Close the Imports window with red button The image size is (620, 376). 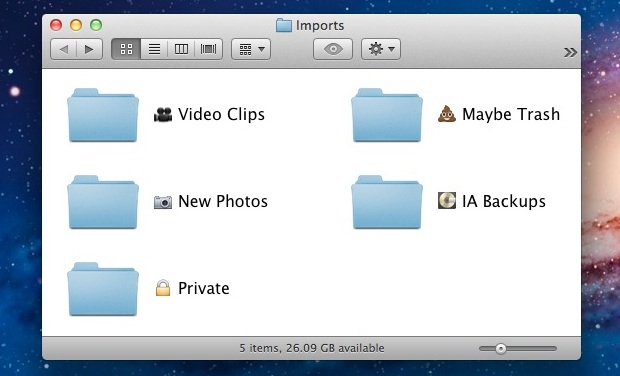tap(56, 25)
